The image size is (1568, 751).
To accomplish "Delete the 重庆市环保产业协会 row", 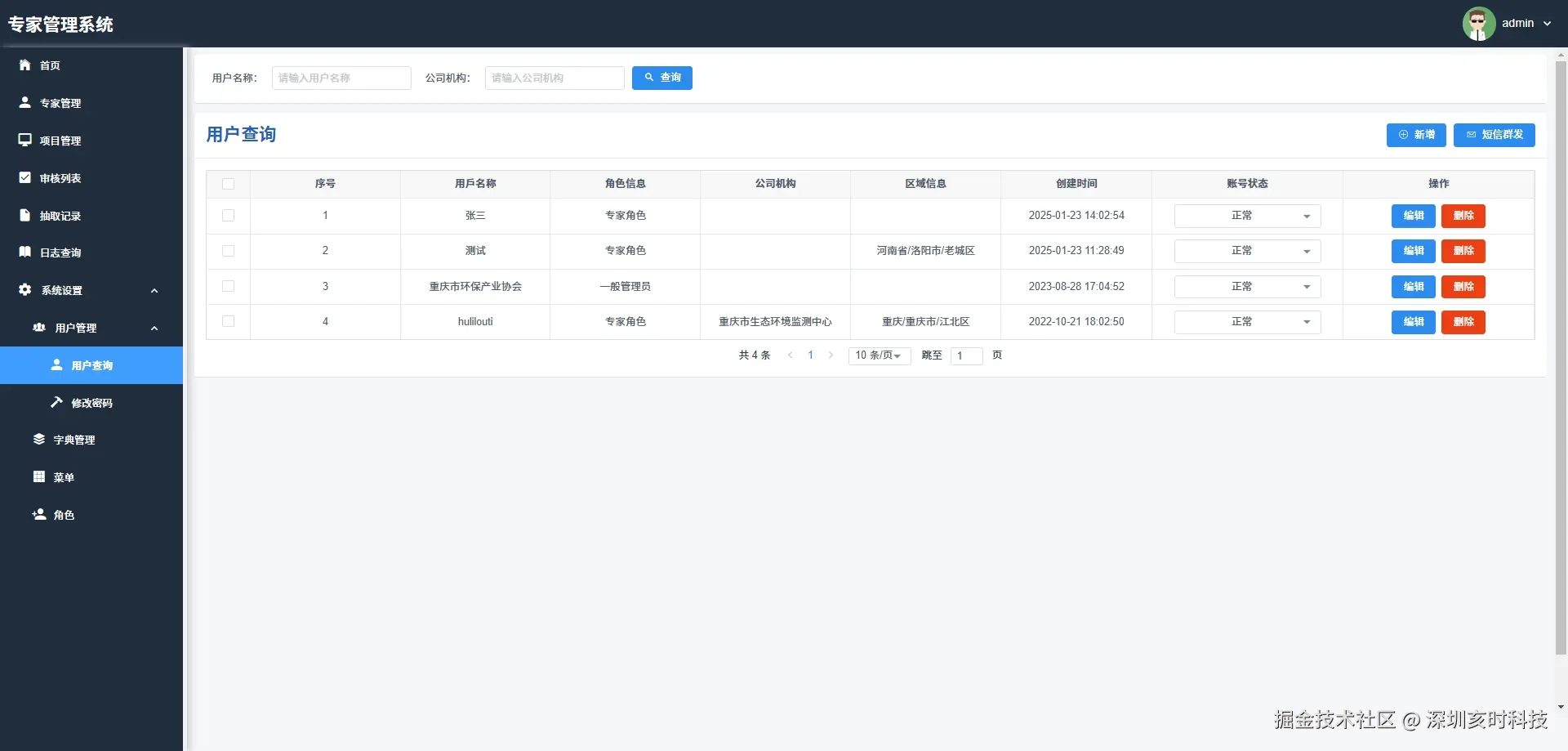I will pyautogui.click(x=1463, y=287).
